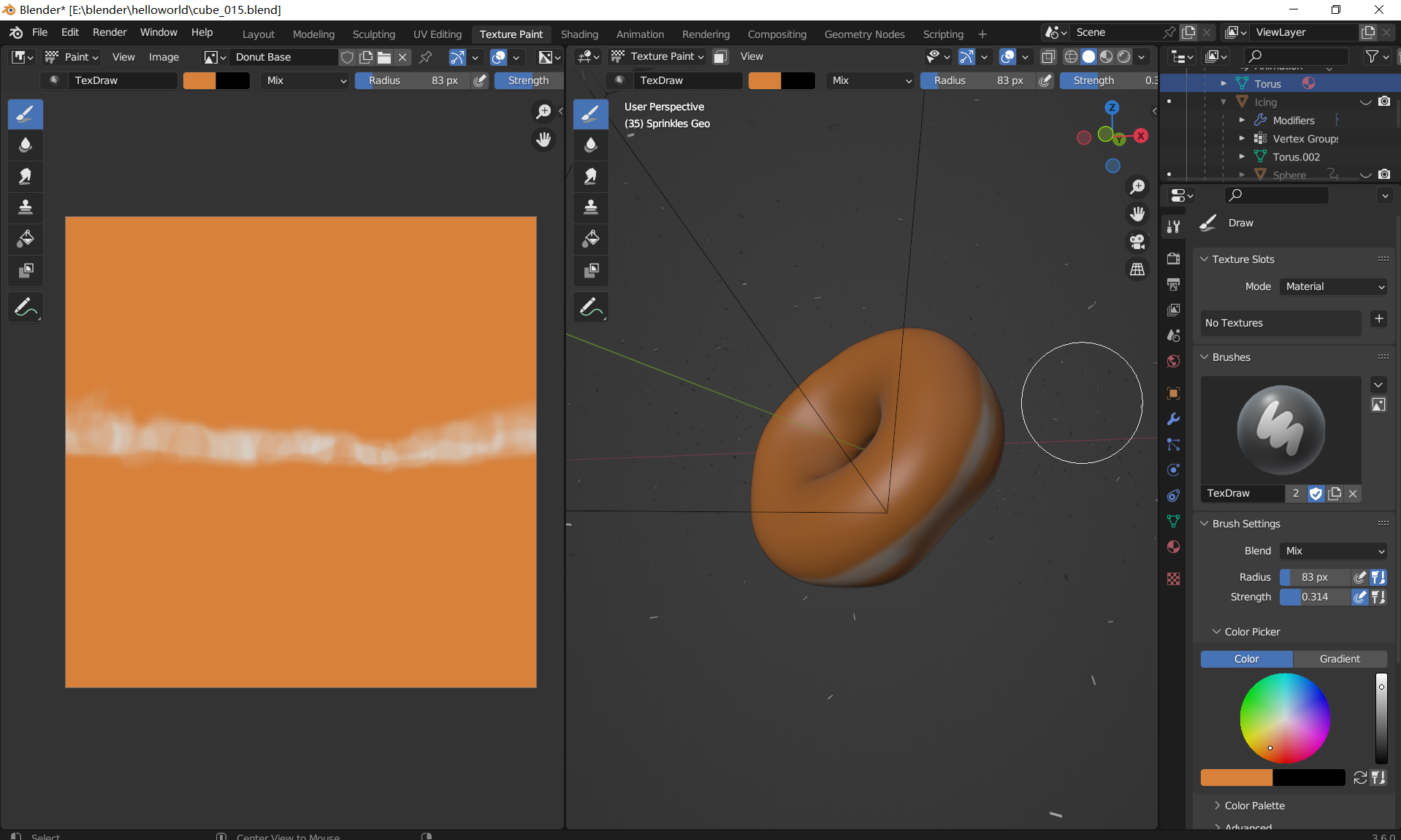1401x840 pixels.
Task: Click the orange foreground color swatch in properties
Action: (1237, 777)
